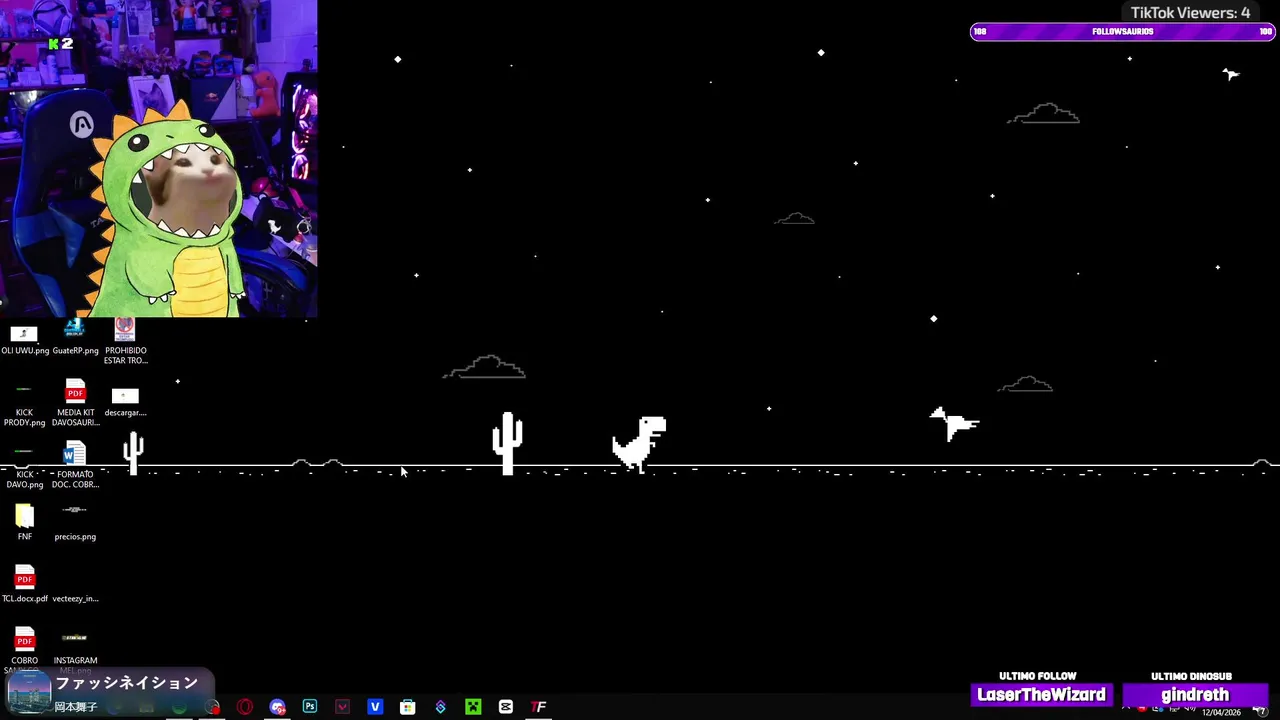This screenshot has width=1280, height=720.
Task: Launch Photoshop from the taskbar
Action: (310, 707)
